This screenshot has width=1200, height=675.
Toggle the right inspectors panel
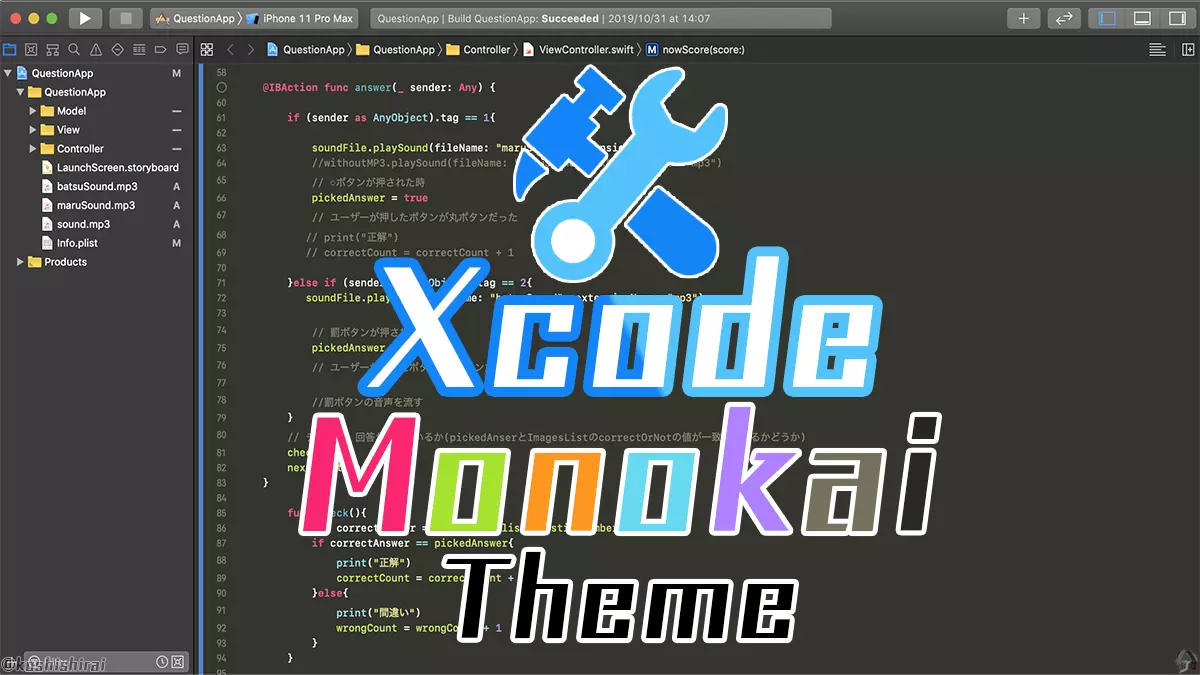click(1178, 18)
